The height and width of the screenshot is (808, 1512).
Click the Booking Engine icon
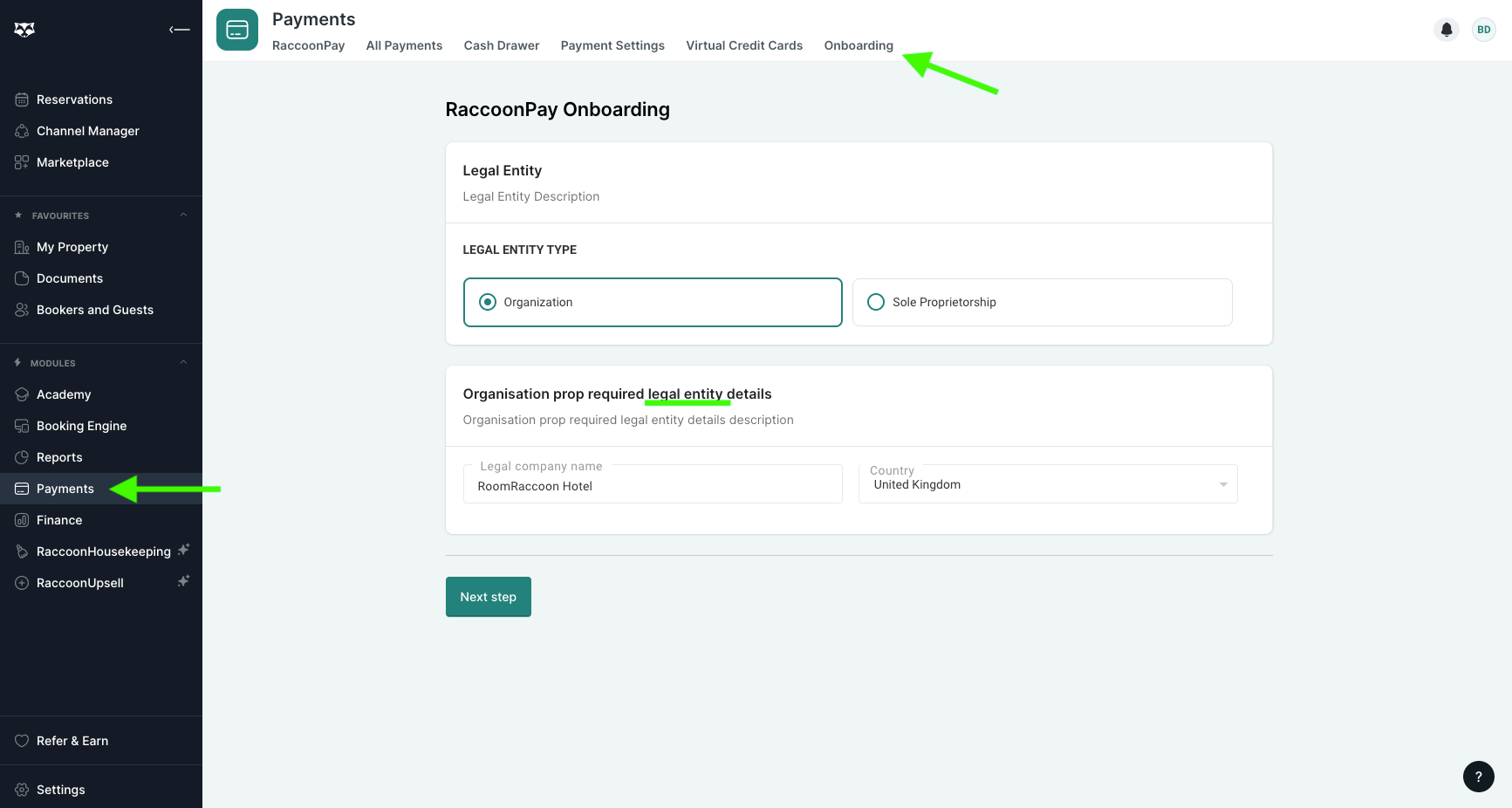tap(22, 426)
